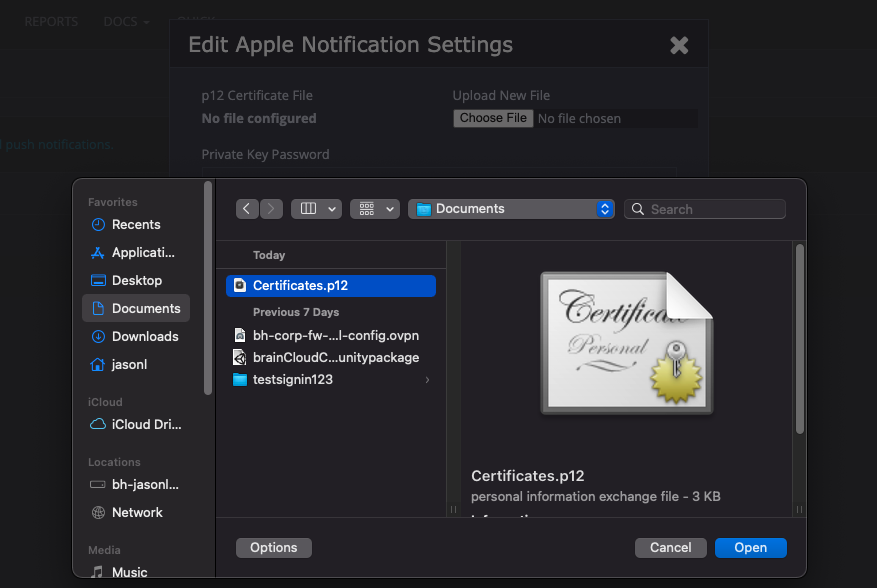The image size is (877, 588).
Task: Click the Certificates.p12 file icon
Action: [x=239, y=285]
